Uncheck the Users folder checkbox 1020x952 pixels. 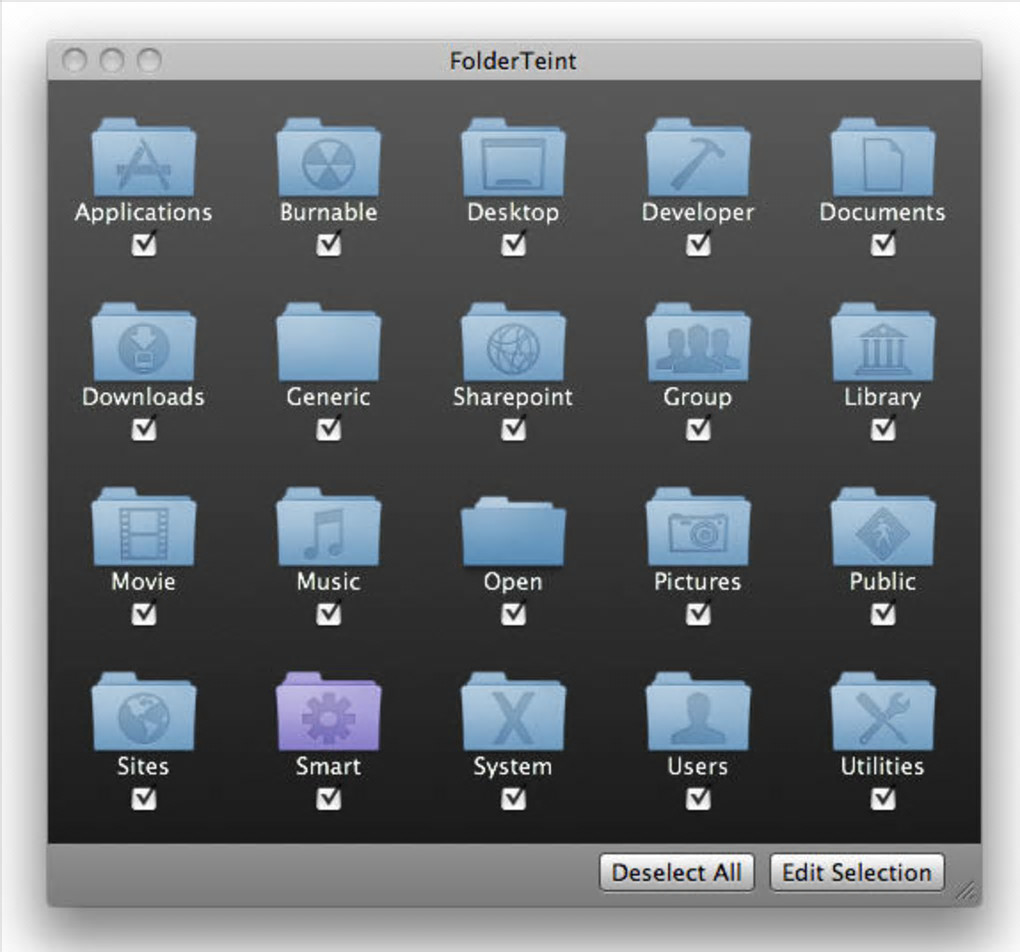[x=698, y=799]
